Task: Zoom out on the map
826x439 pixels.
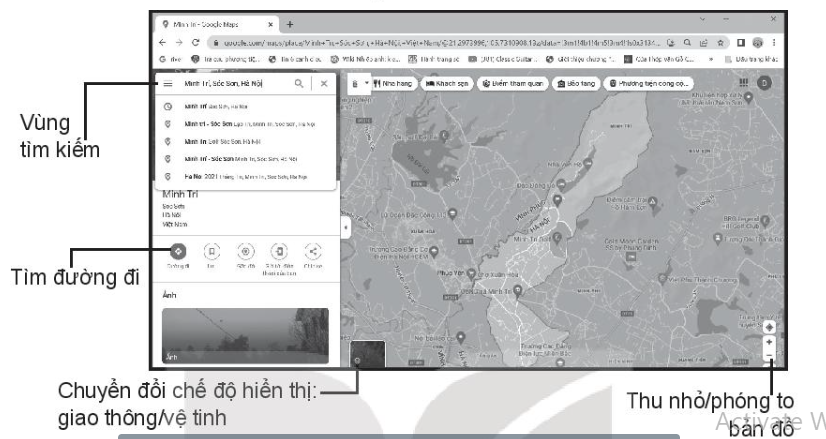Action: [768, 355]
